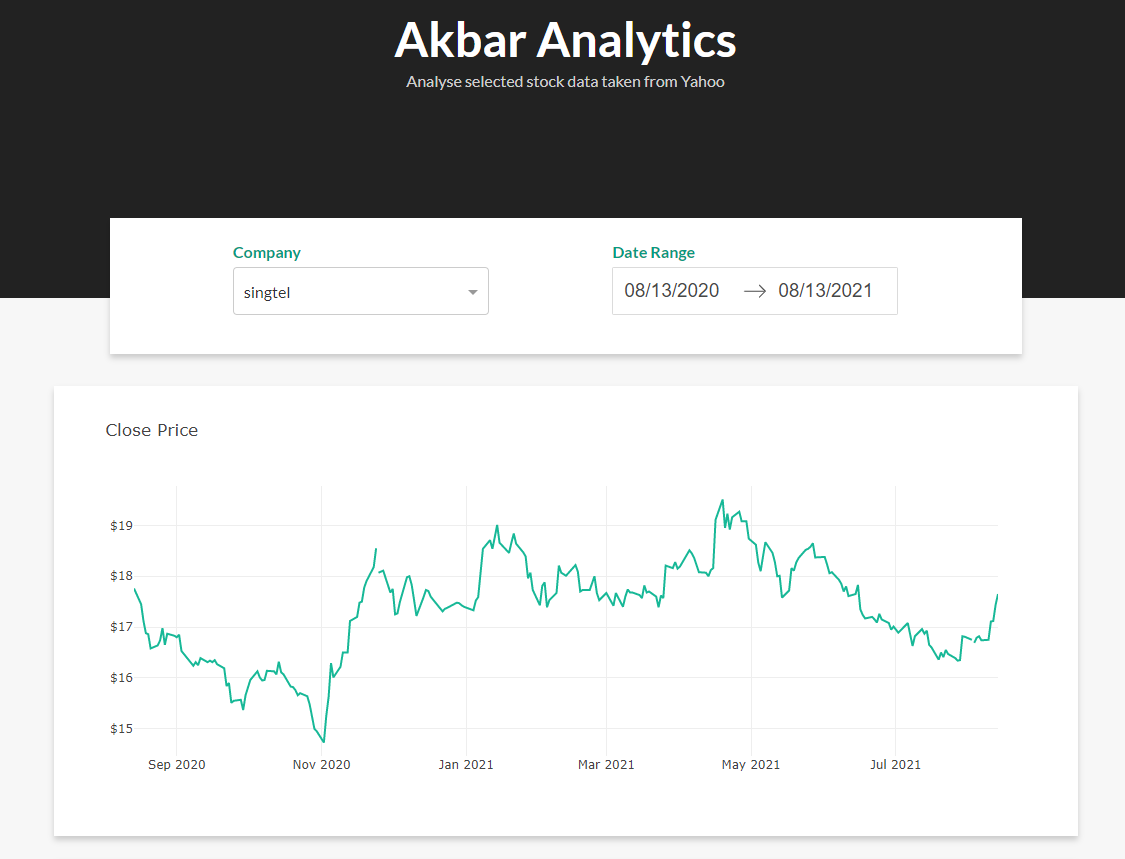Click the Yahoo subtitle text

pyautogui.click(x=564, y=81)
